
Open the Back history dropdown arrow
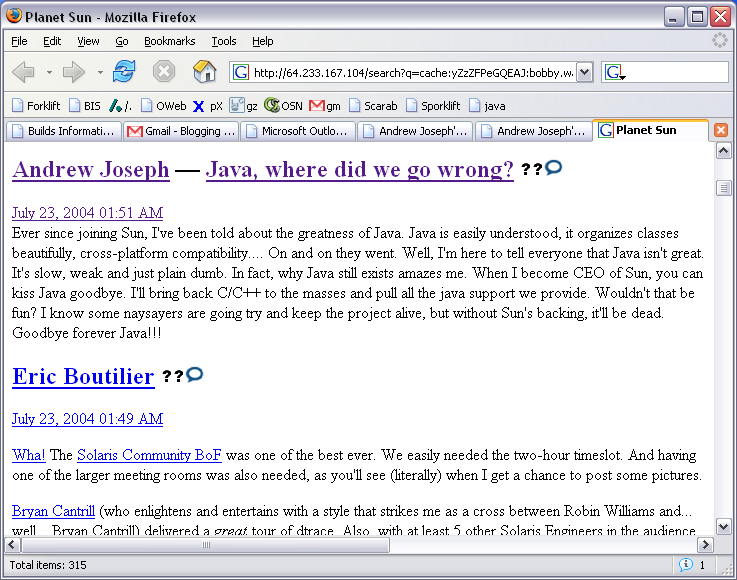click(49, 72)
